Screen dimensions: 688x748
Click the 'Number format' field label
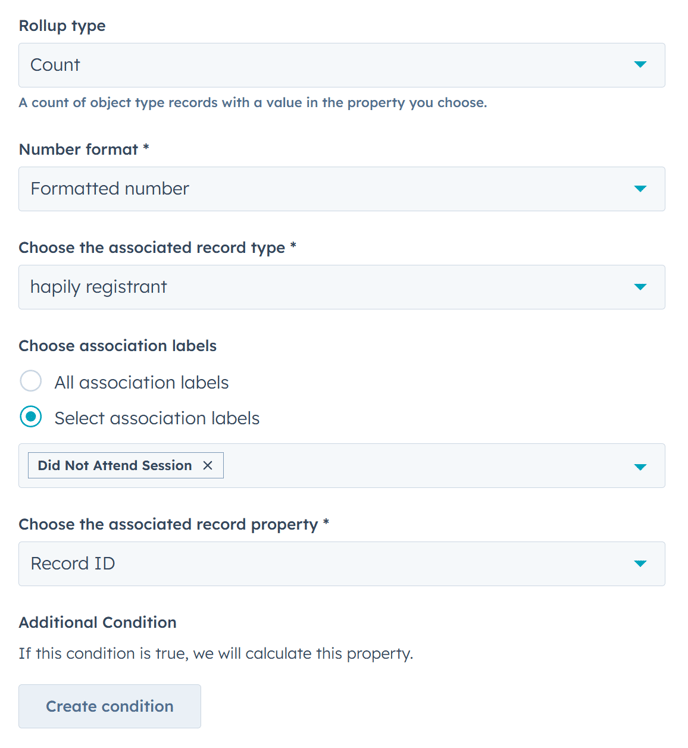78,149
